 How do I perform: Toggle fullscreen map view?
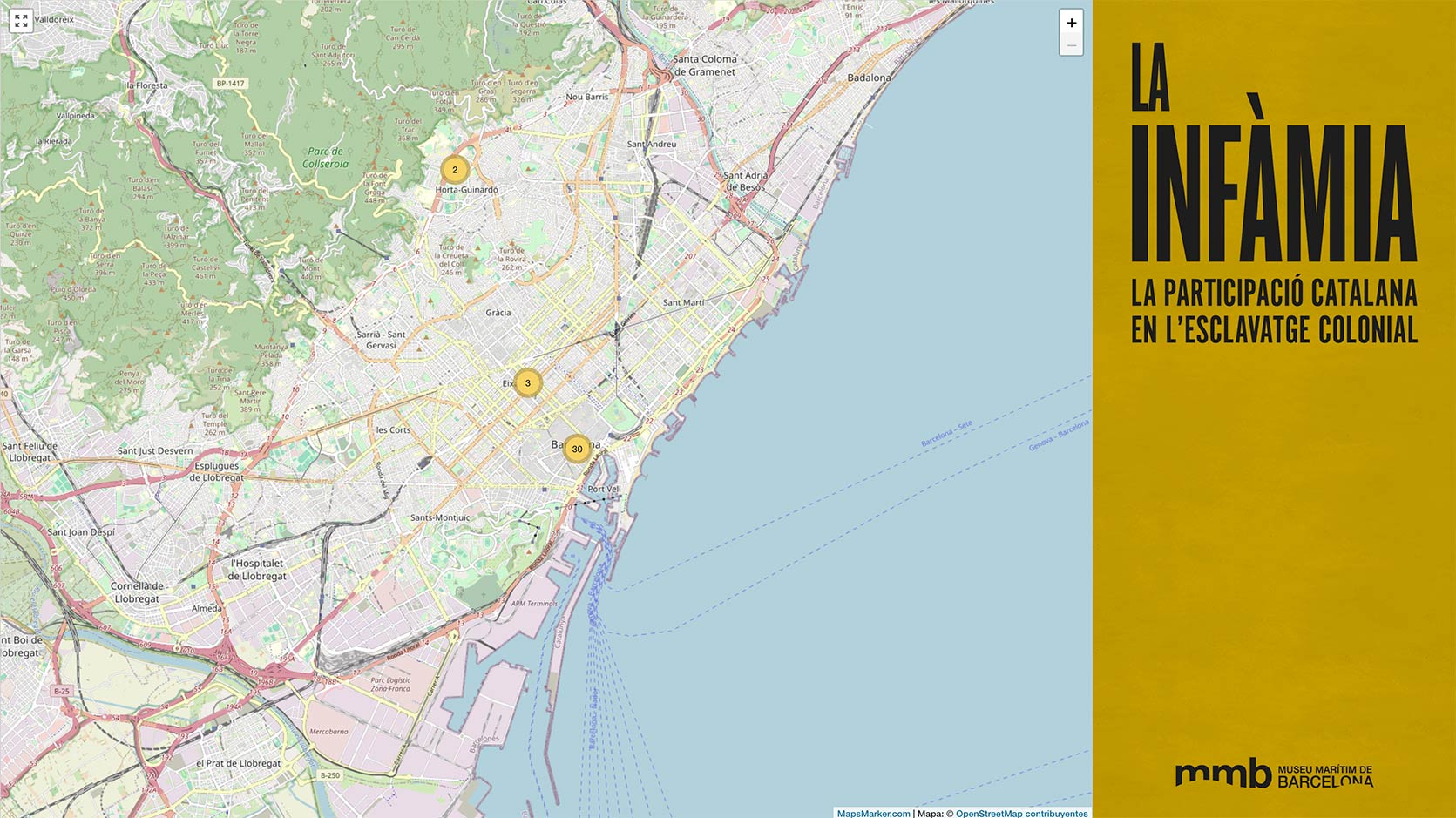(21, 21)
